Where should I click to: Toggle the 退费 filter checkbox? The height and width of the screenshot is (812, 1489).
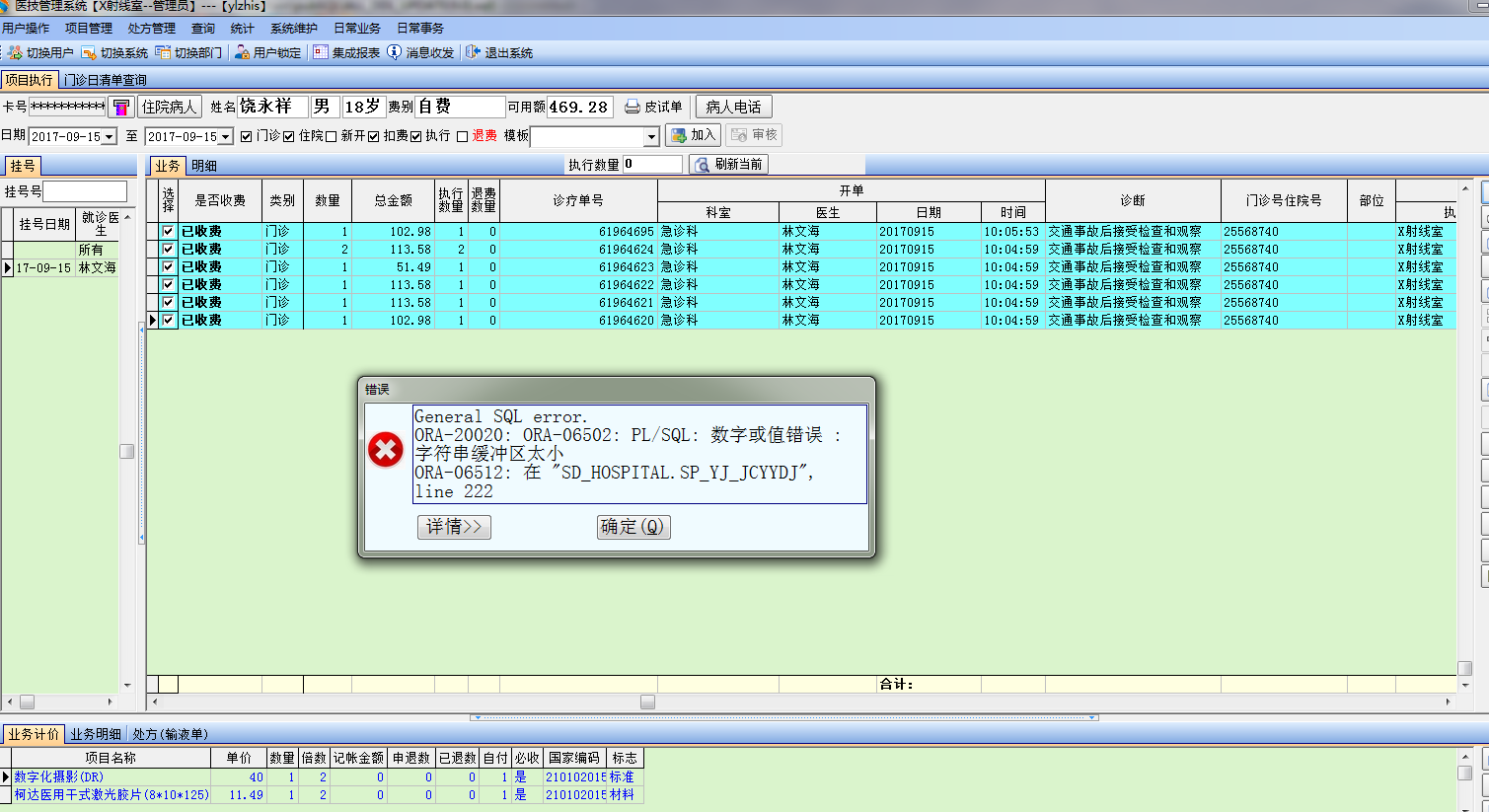[462, 136]
